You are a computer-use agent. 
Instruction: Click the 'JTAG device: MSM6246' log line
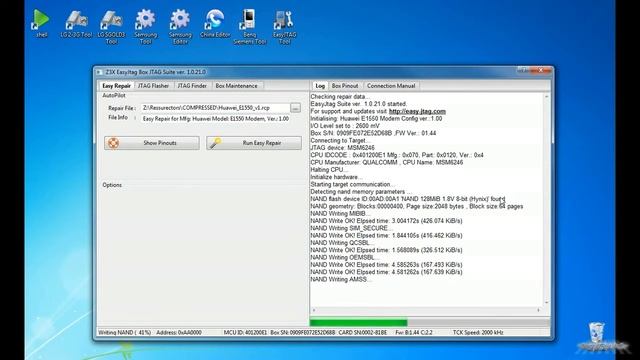[342, 148]
